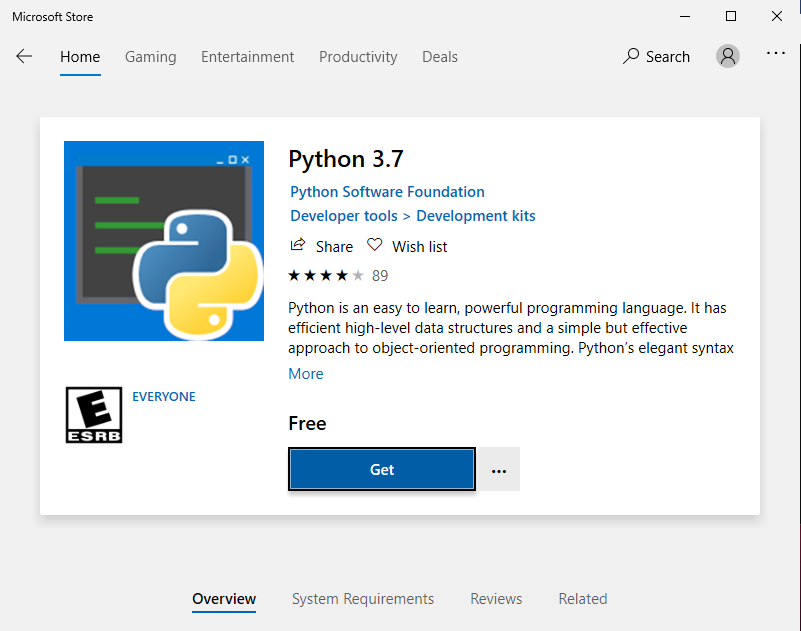Open the Entertainment tab
The image size is (801, 631).
tap(247, 57)
